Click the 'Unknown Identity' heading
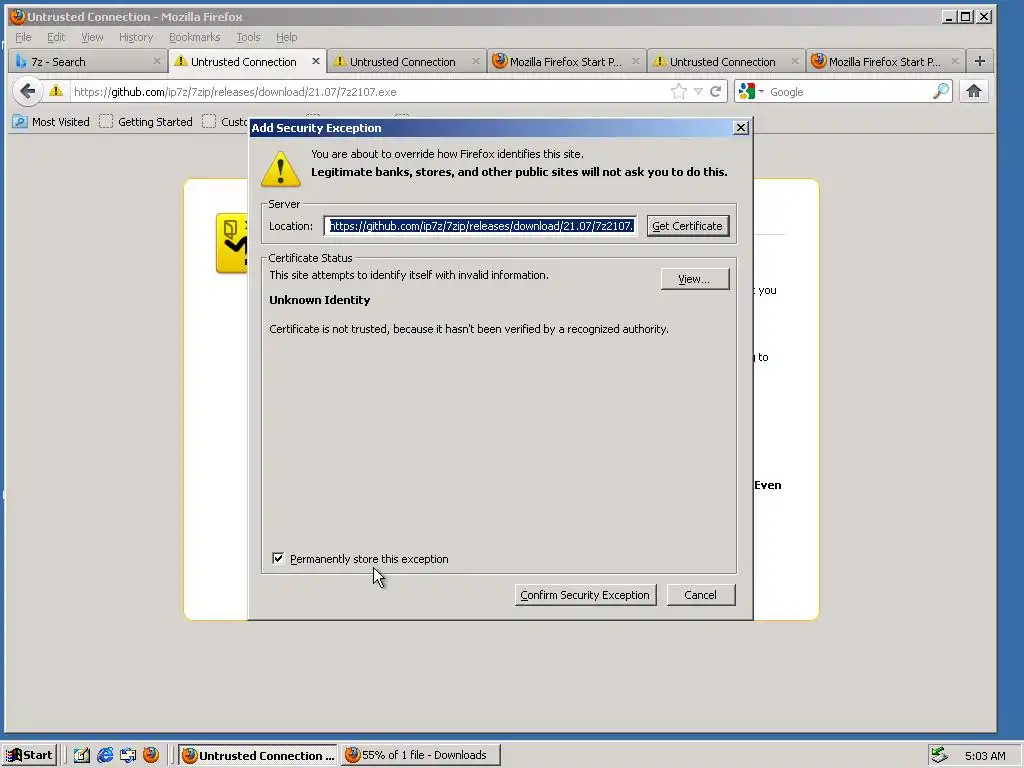Screen dimensions: 1024x768 coord(319,300)
